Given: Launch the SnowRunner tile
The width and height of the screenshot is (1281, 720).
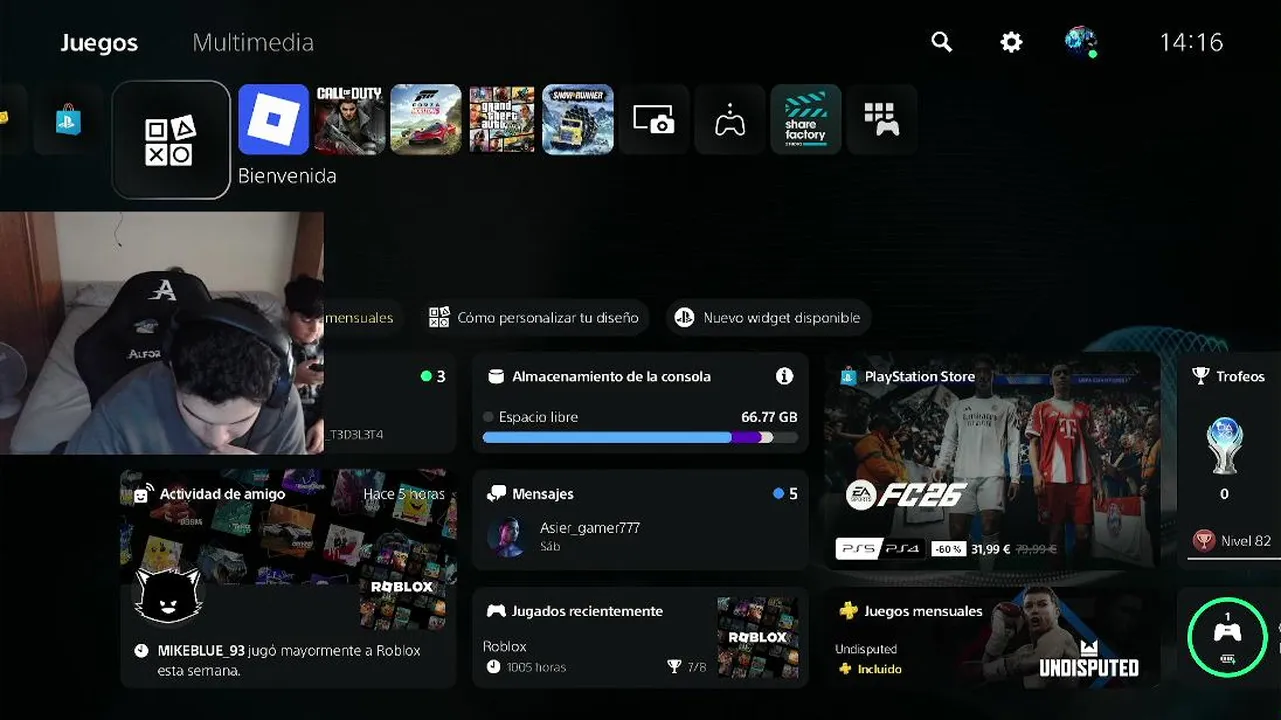Looking at the screenshot, I should (577, 119).
